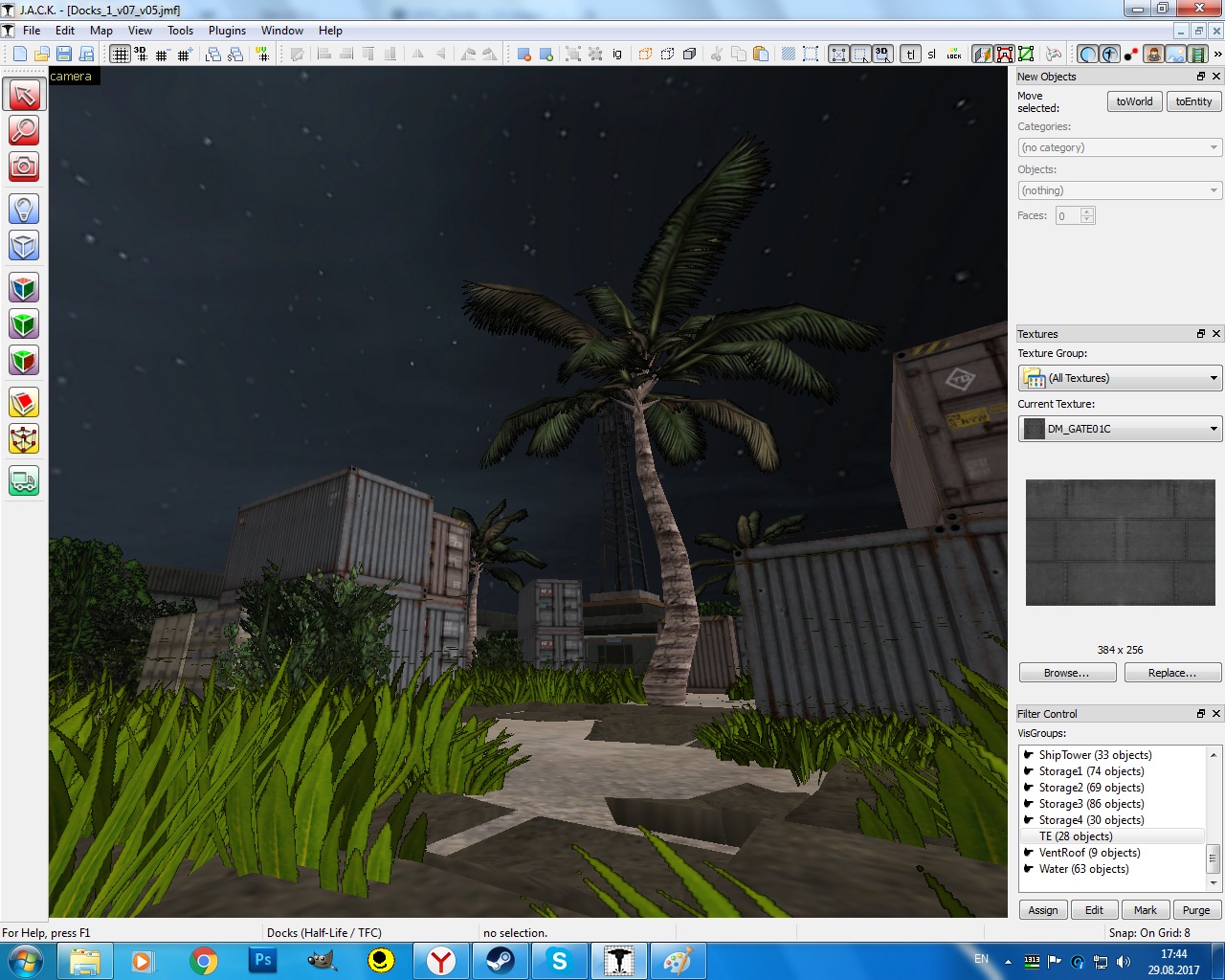Toggle the 3D grid display
Viewport: 1225px width, 980px height.
coord(141,54)
